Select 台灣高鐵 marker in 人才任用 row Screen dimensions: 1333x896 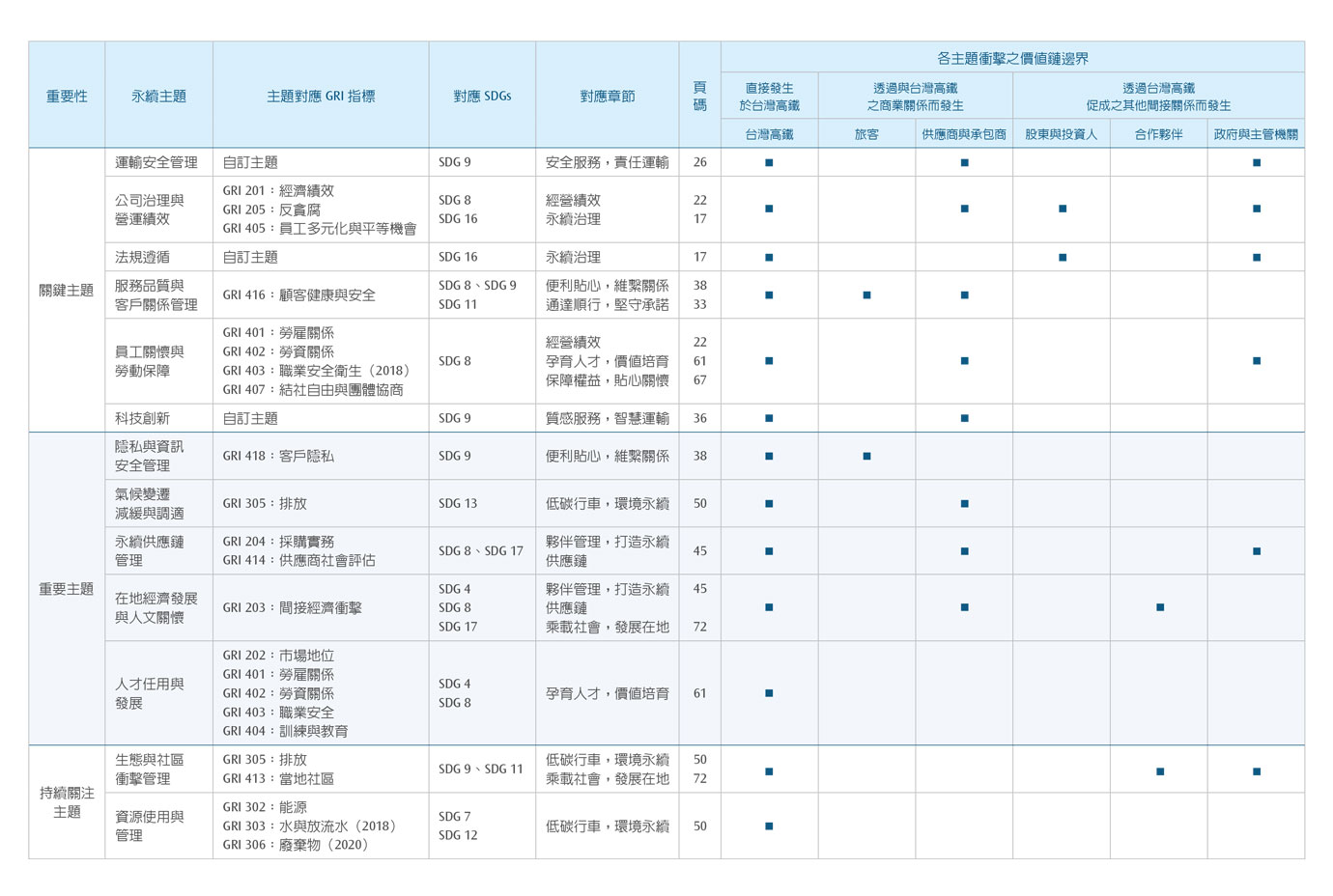point(769,693)
